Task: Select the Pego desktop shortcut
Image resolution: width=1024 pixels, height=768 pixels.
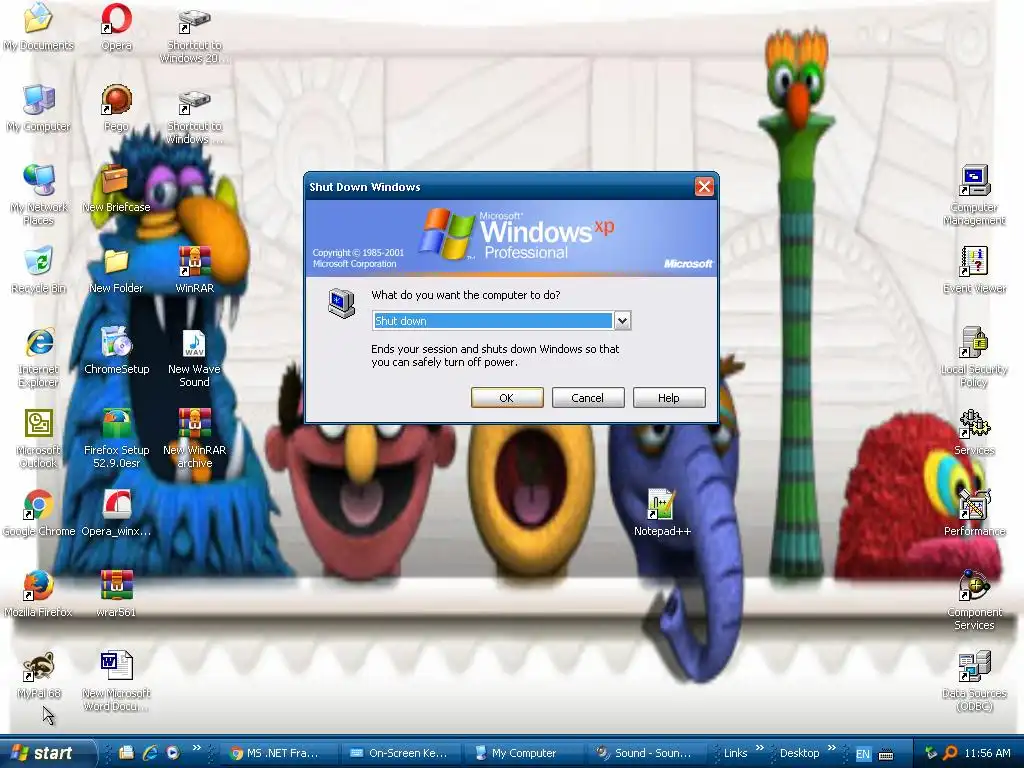Action: (x=116, y=108)
